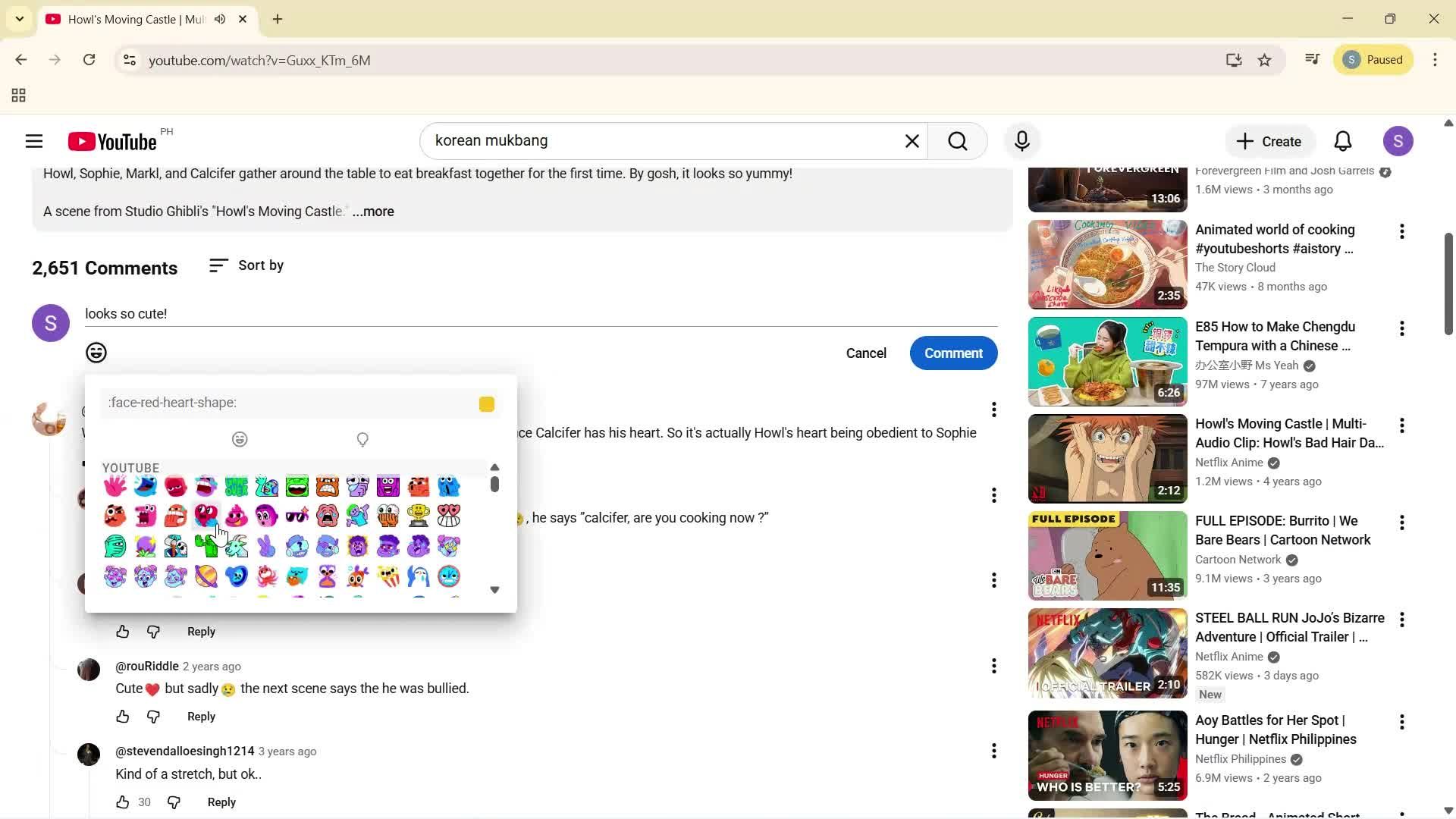This screenshot has height=819, width=1456.
Task: Click the YouTube logo to go home
Action: pos(111,141)
